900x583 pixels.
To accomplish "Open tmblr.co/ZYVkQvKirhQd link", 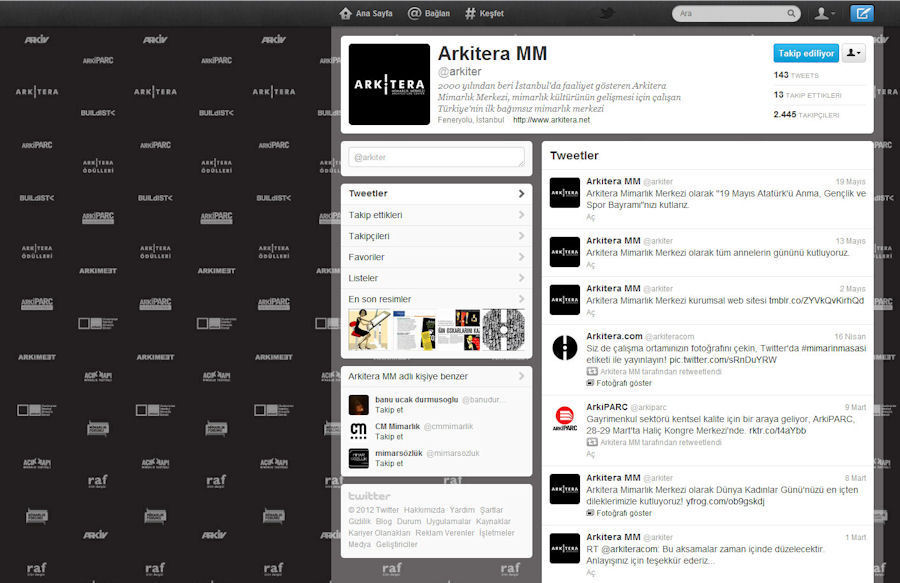I will [816, 301].
